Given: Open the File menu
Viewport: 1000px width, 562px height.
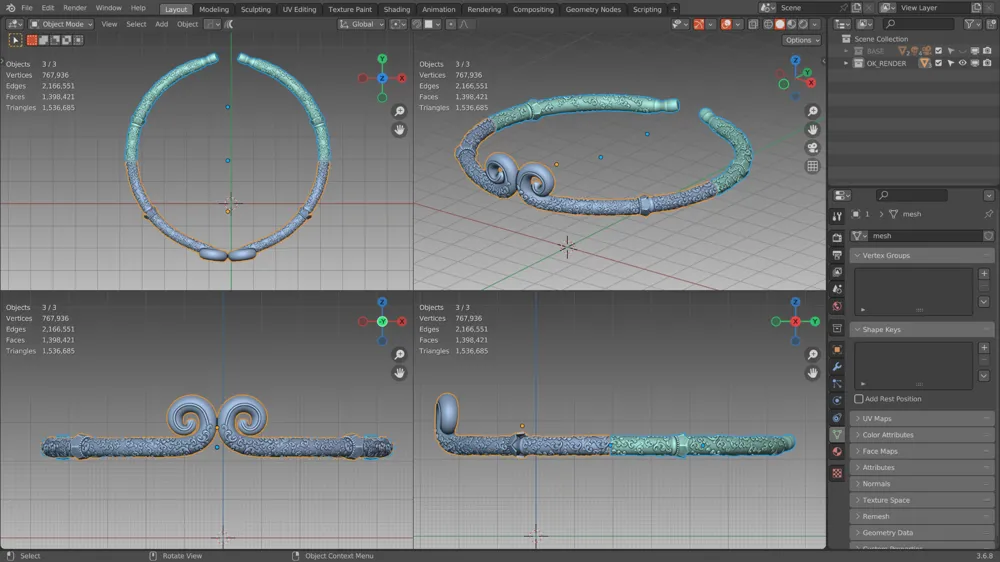Looking at the screenshot, I should [26, 8].
